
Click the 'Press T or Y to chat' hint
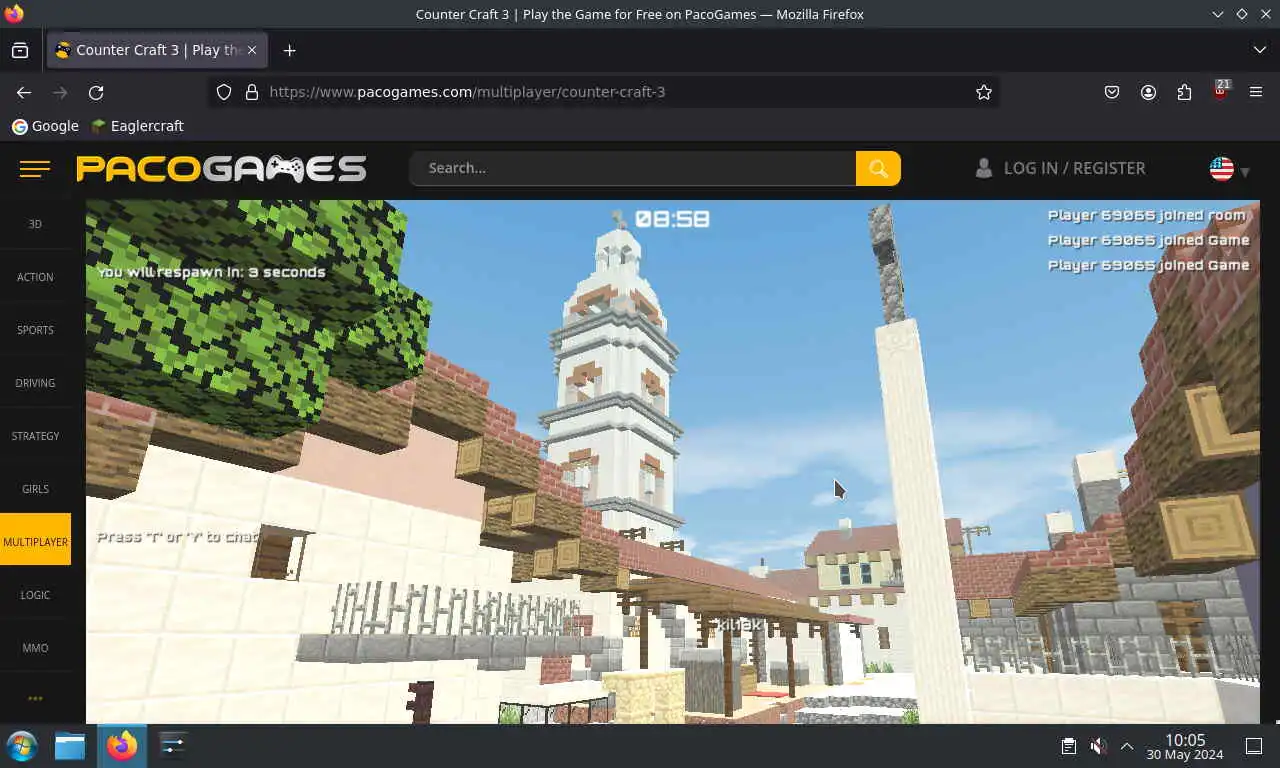point(178,537)
